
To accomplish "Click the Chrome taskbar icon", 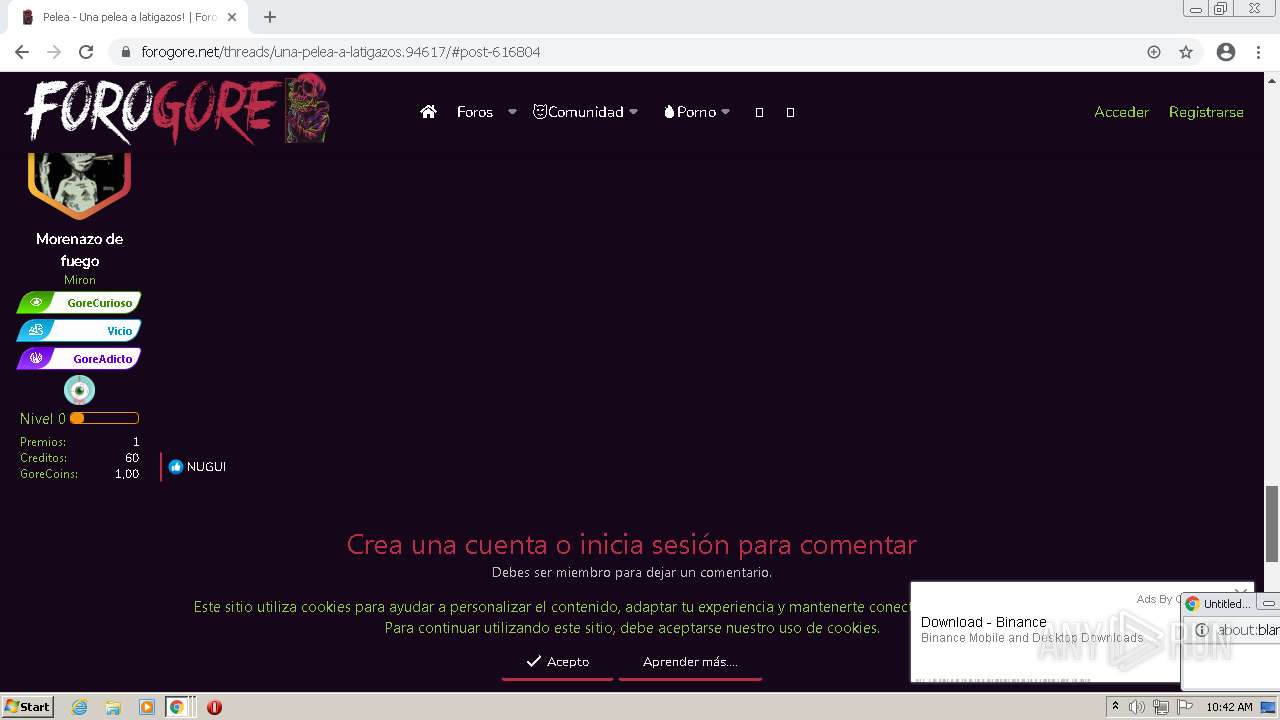I will click(x=177, y=707).
